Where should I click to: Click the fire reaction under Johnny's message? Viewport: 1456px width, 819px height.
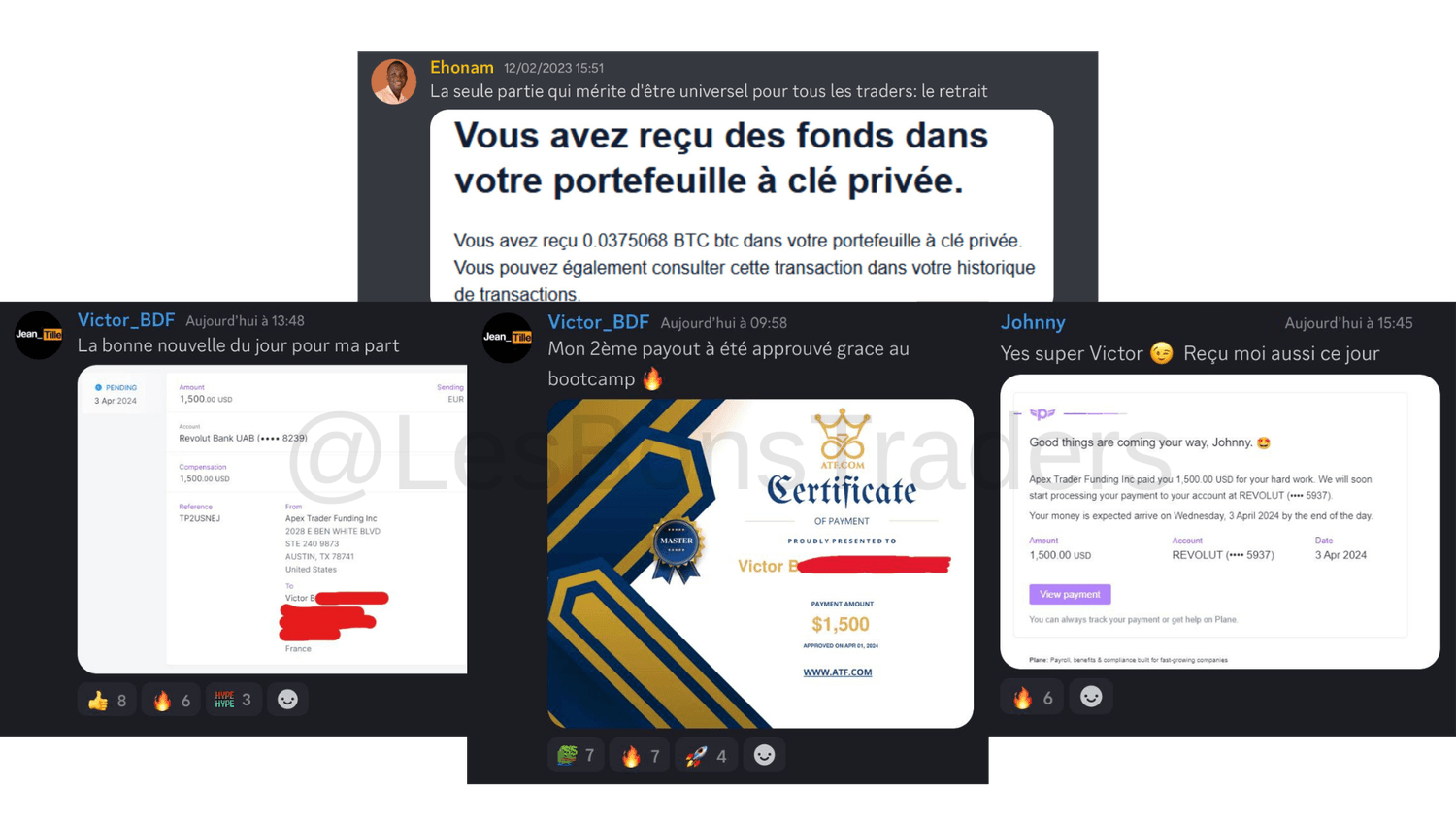(x=1032, y=697)
